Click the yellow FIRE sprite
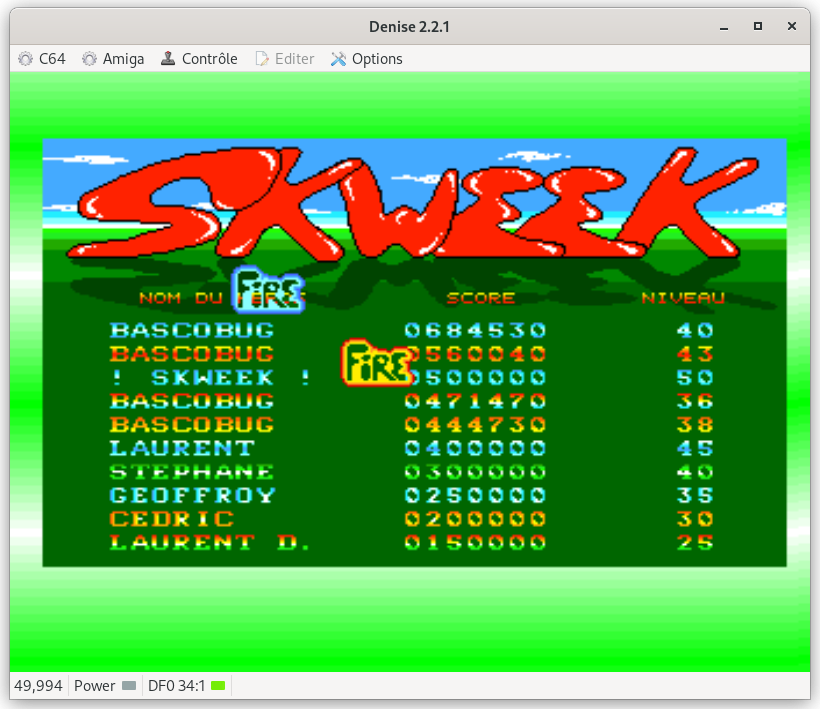Viewport: 820px width, 709px height. (x=377, y=363)
